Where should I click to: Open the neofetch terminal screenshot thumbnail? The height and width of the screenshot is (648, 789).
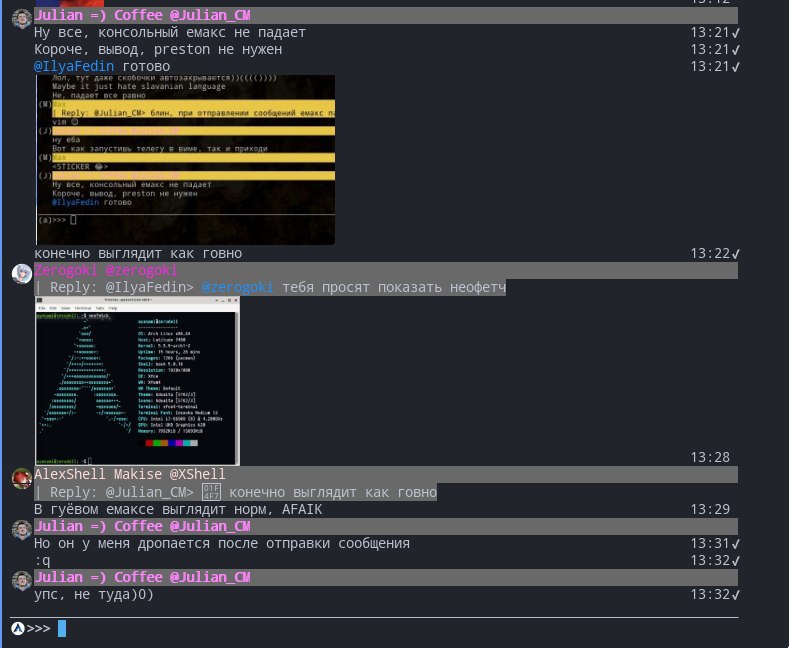[x=137, y=381]
